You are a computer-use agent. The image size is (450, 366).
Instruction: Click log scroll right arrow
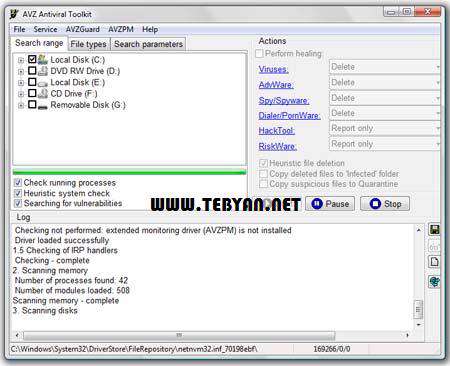407,335
